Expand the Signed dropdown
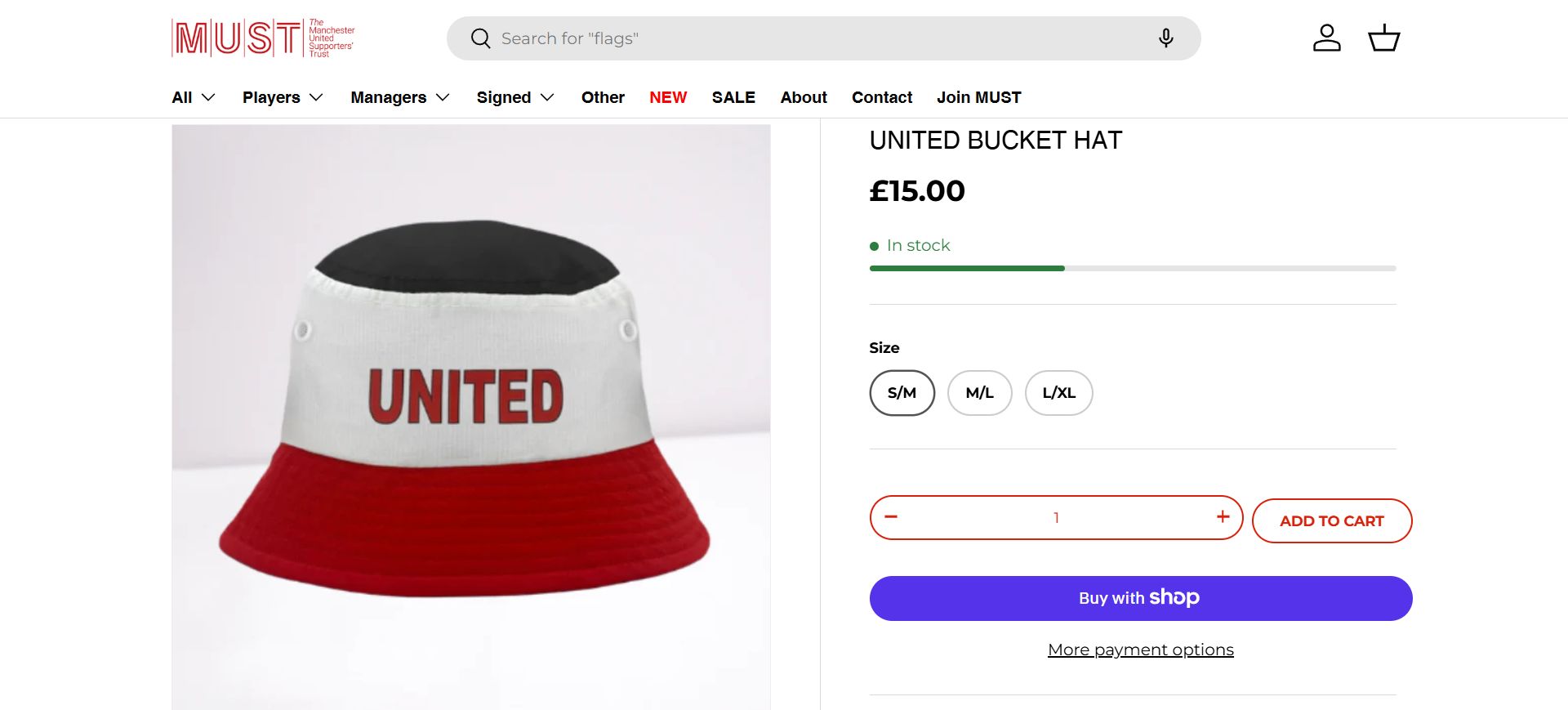This screenshot has width=1568, height=710. point(515,97)
